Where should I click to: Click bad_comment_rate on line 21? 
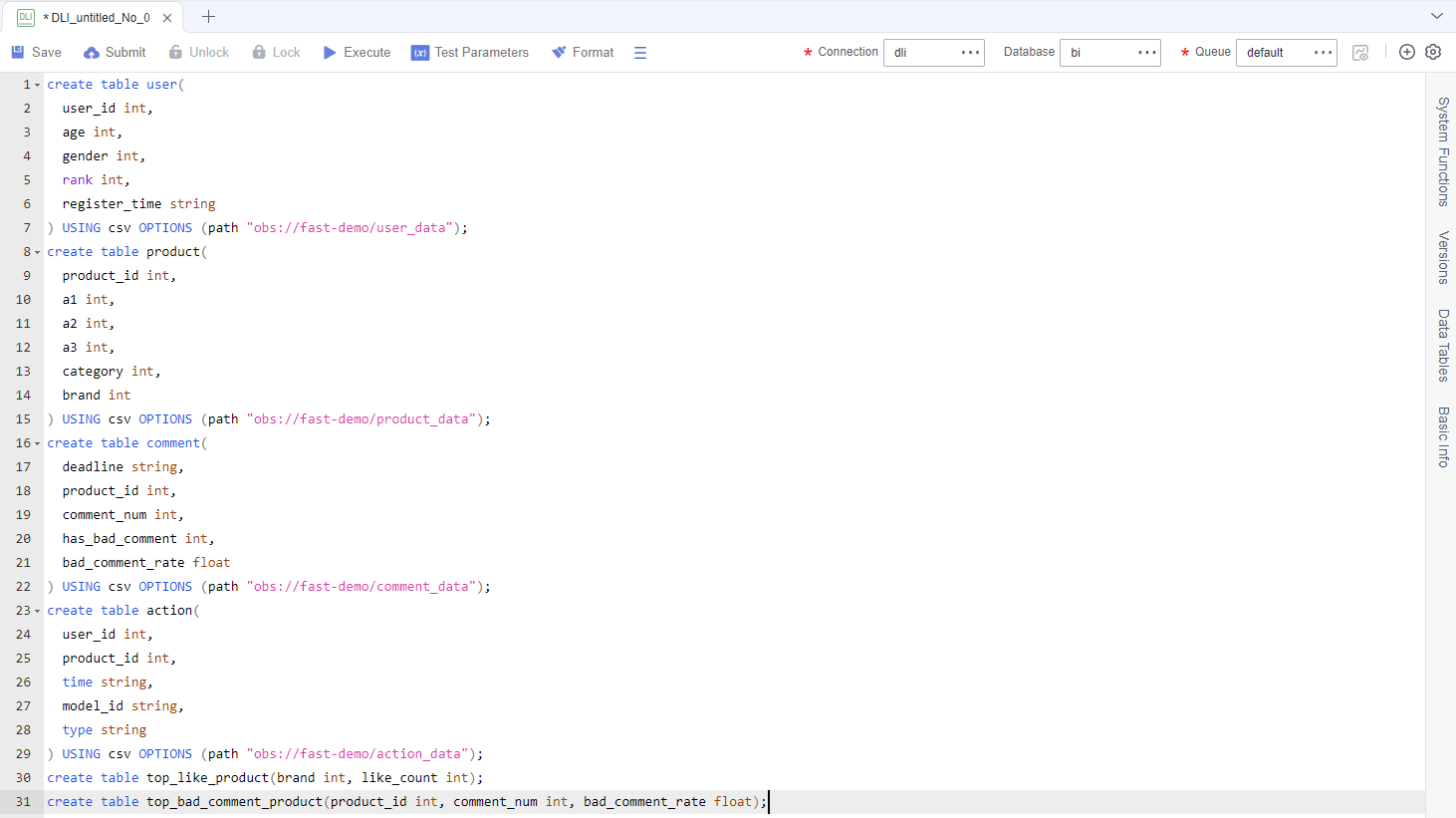123,563
